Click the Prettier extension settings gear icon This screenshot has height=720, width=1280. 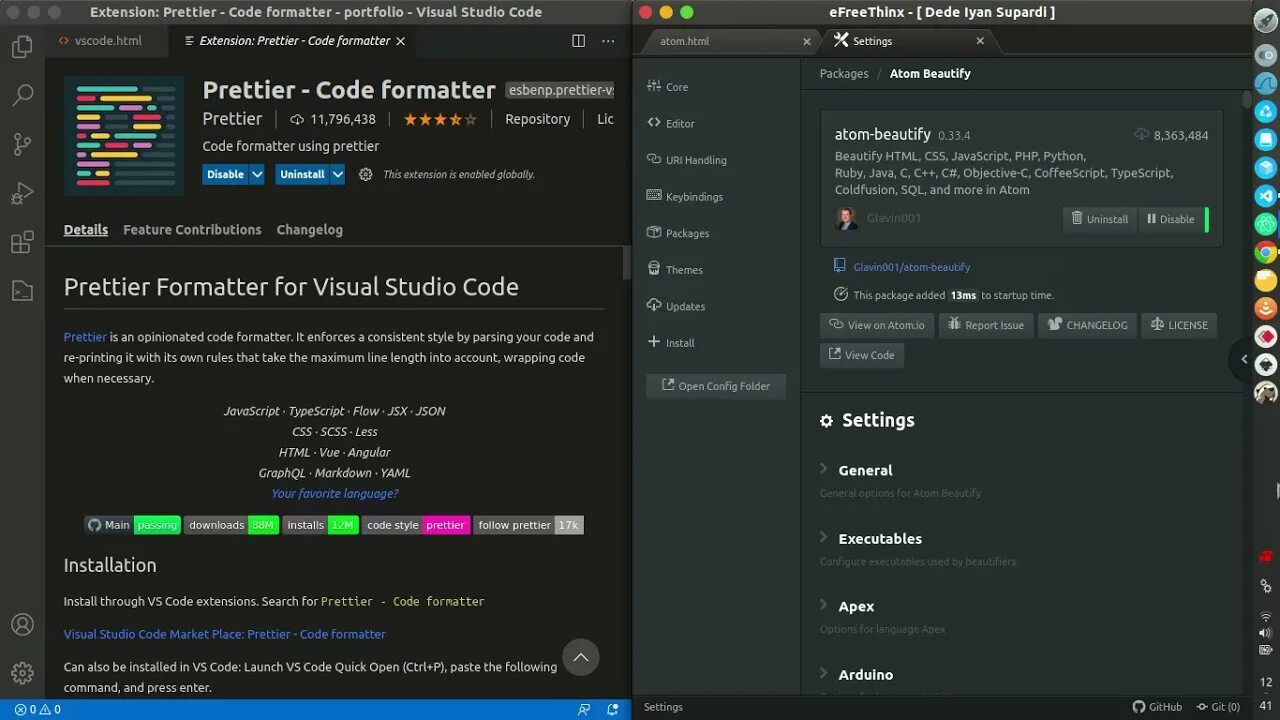[x=366, y=174]
